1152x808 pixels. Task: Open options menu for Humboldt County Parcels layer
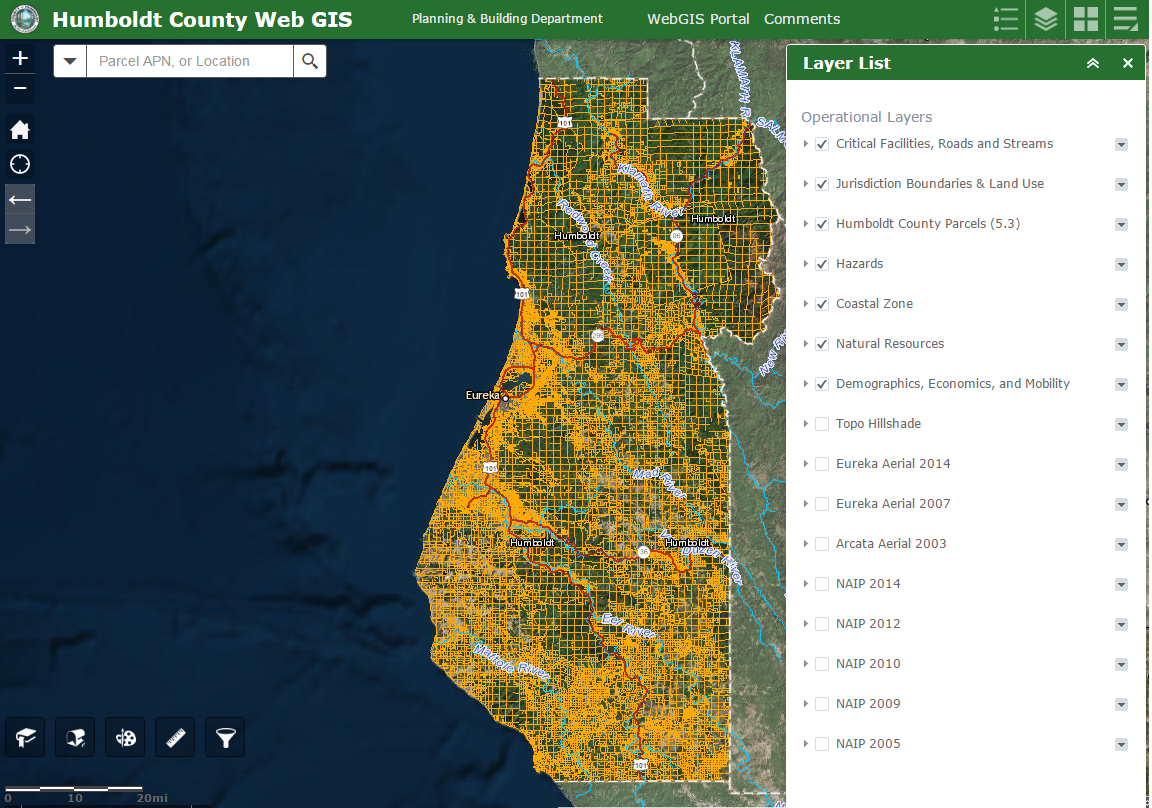click(1121, 225)
